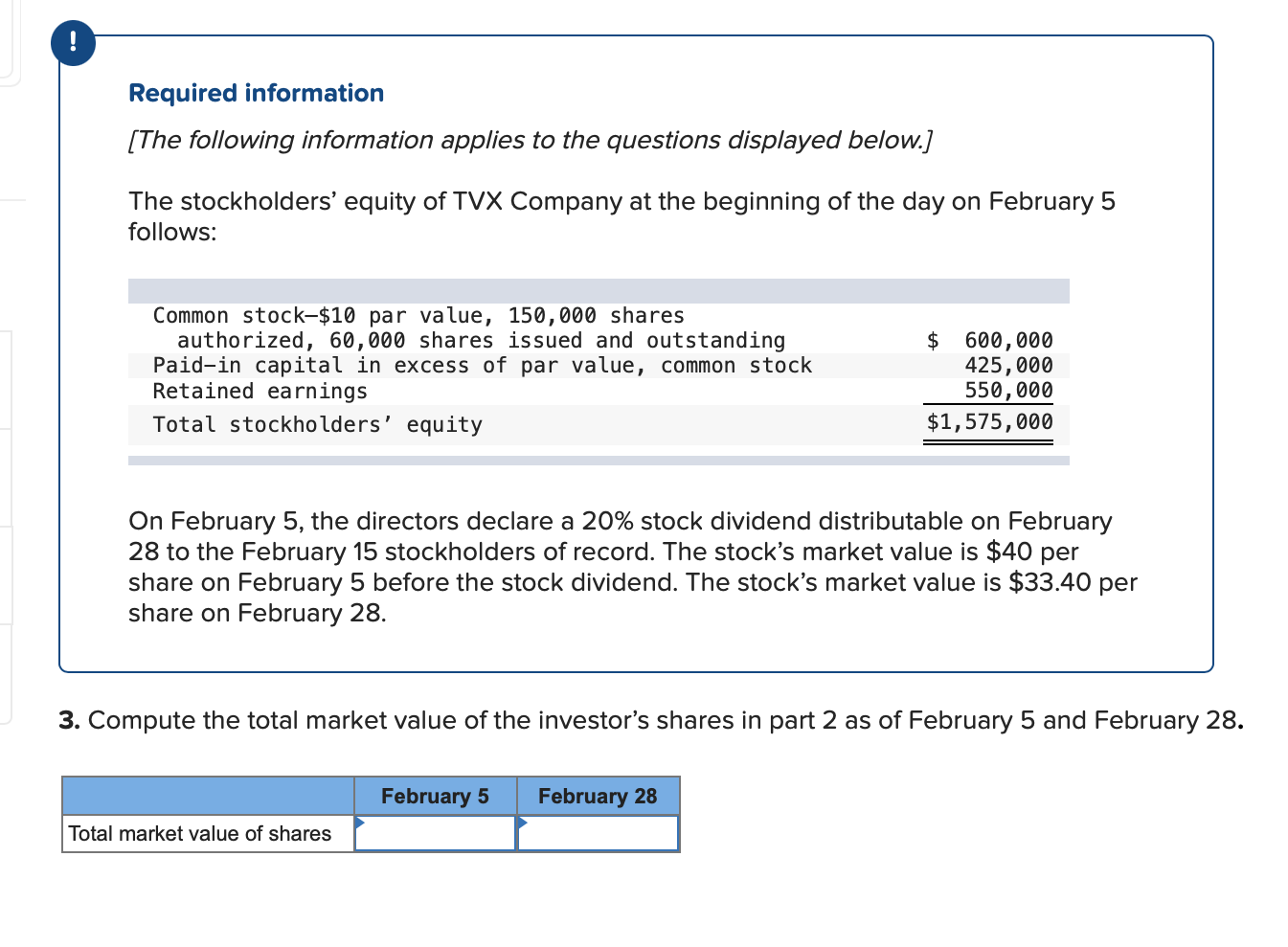The width and height of the screenshot is (1288, 947).
Task: Click blue triangle marker in February 5 cell
Action: pos(360,823)
